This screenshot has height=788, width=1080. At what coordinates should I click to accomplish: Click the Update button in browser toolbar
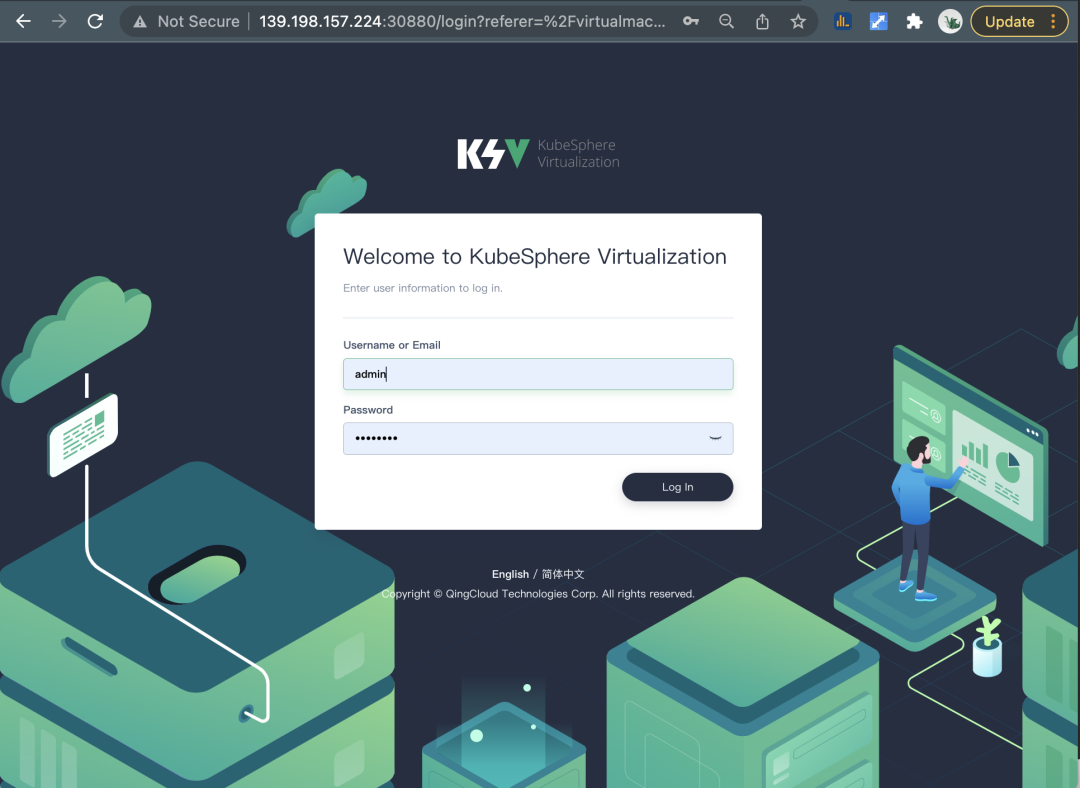click(1009, 21)
